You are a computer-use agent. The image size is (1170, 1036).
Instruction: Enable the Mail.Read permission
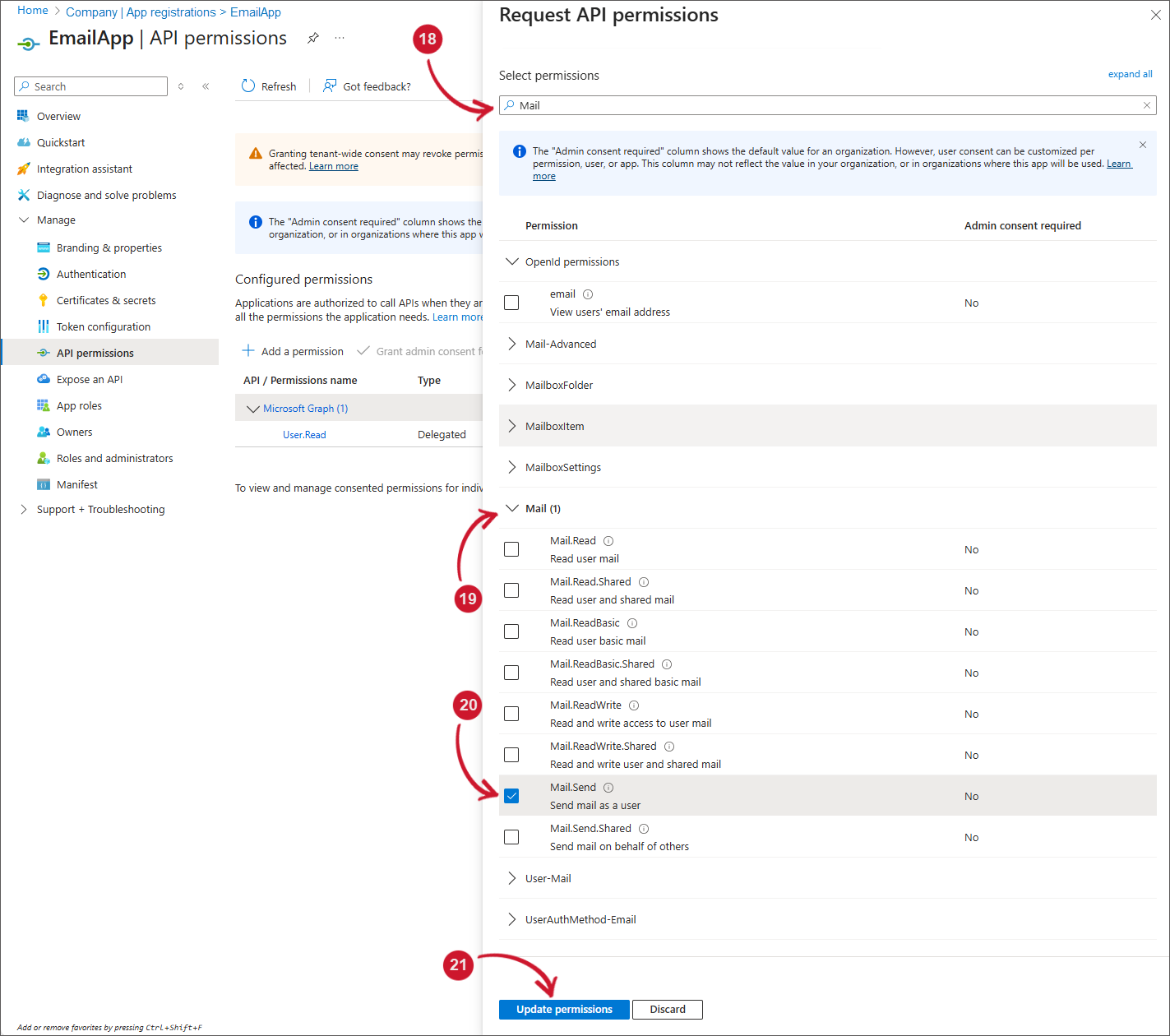(x=511, y=548)
